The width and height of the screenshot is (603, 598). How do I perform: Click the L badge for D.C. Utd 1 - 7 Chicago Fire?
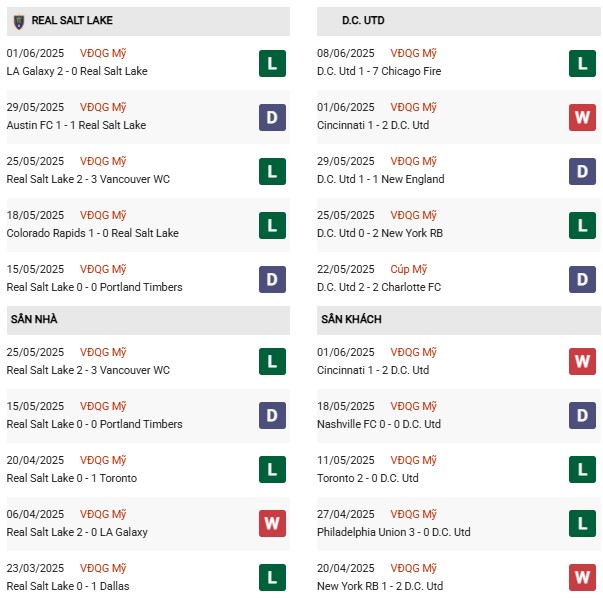coord(583,64)
